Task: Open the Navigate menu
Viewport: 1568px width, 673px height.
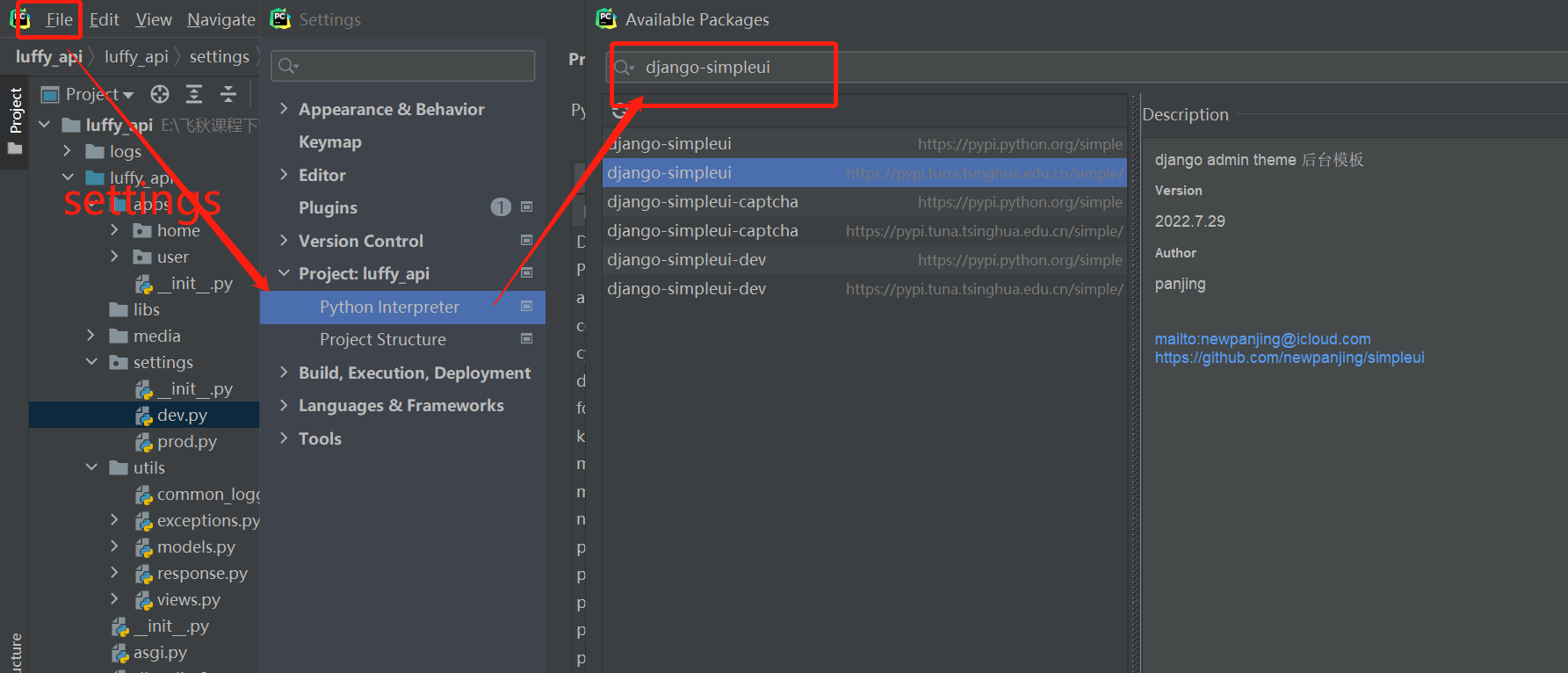Action: pos(221,19)
